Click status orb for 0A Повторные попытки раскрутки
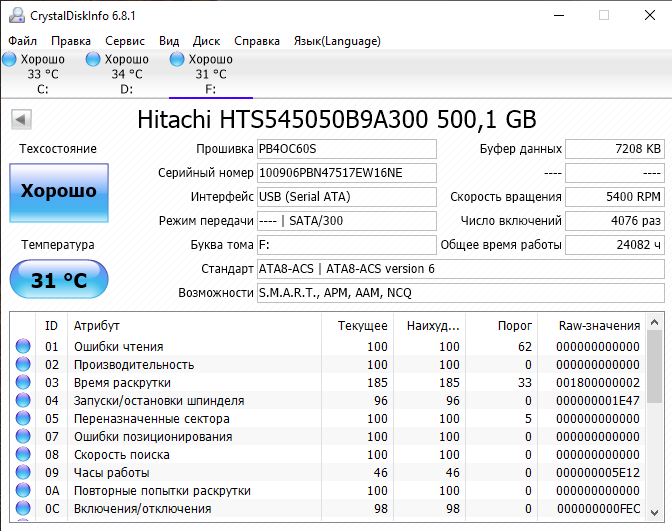This screenshot has width=672, height=531. [23, 490]
